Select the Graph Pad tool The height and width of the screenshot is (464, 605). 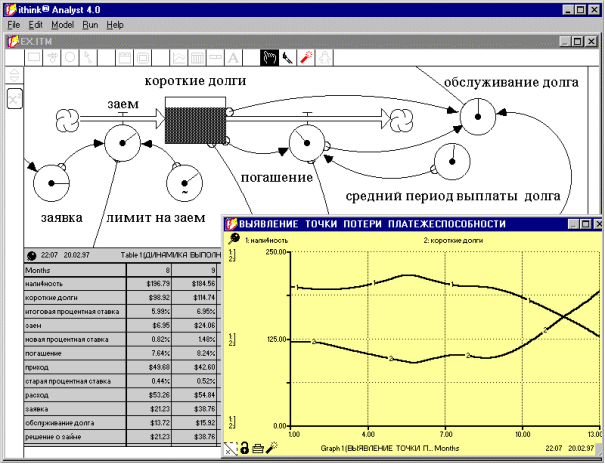coord(179,58)
